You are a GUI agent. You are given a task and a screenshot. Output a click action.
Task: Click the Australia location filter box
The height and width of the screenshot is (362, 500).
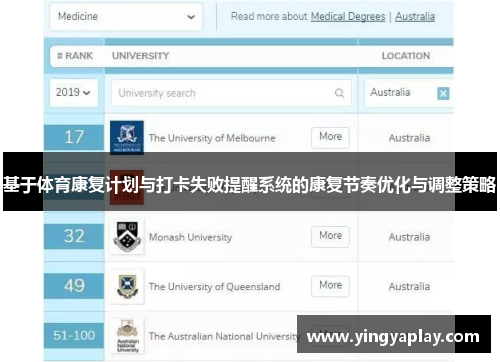pyautogui.click(x=408, y=93)
